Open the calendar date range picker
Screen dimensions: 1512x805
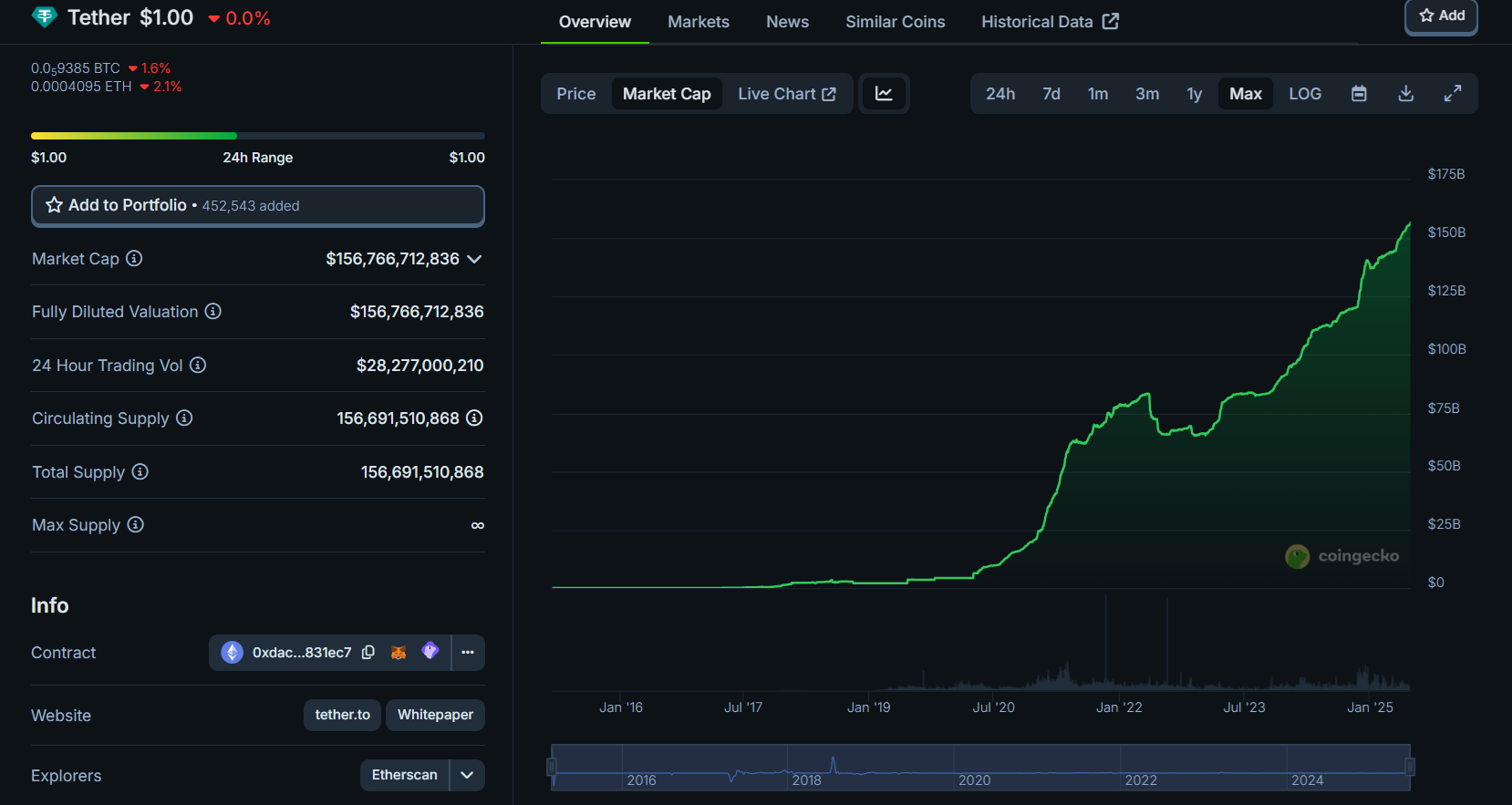point(1359,93)
